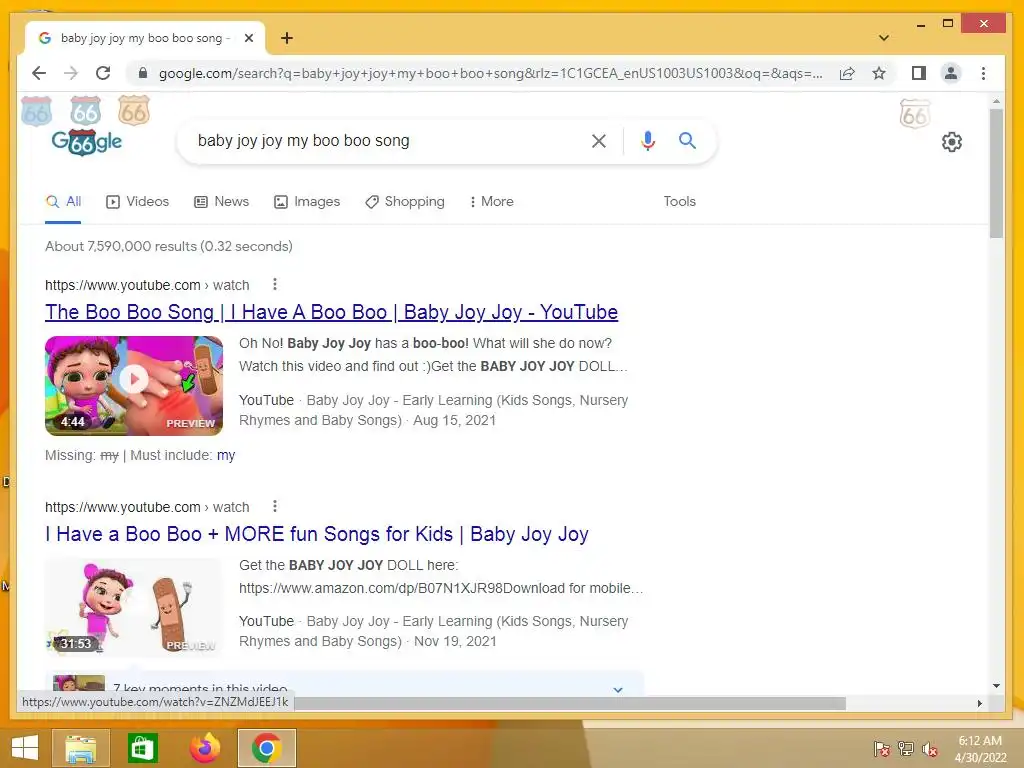Switch to the Images tab
Viewport: 1024px width, 768px height.
point(307,202)
